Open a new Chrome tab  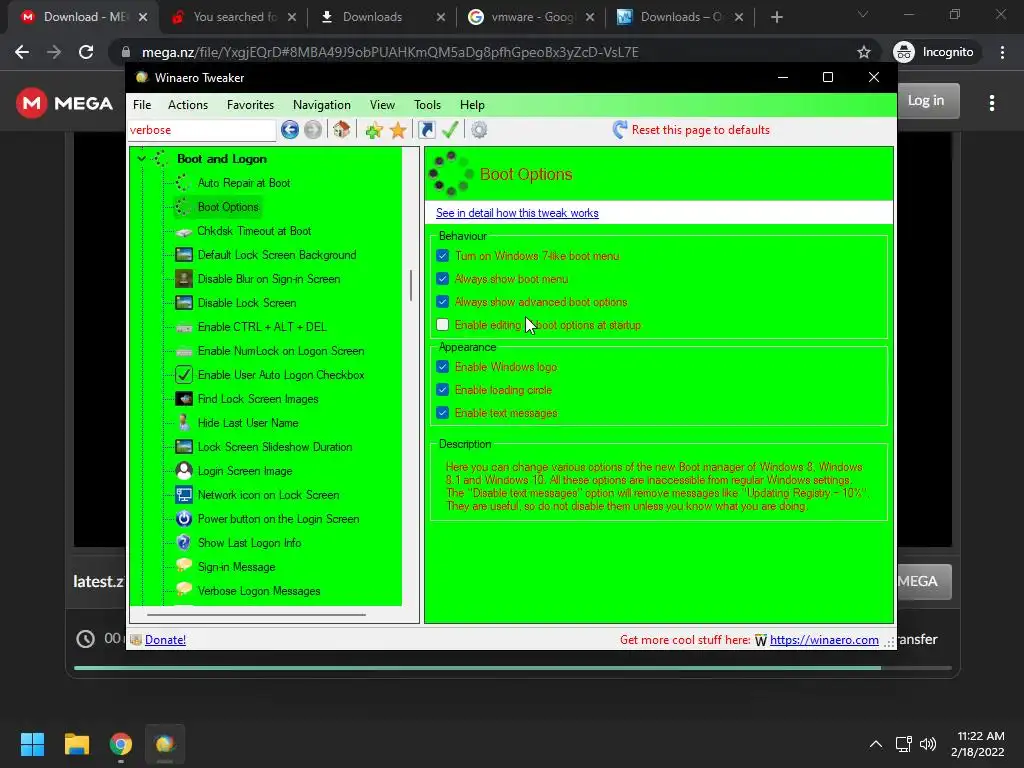coord(776,17)
